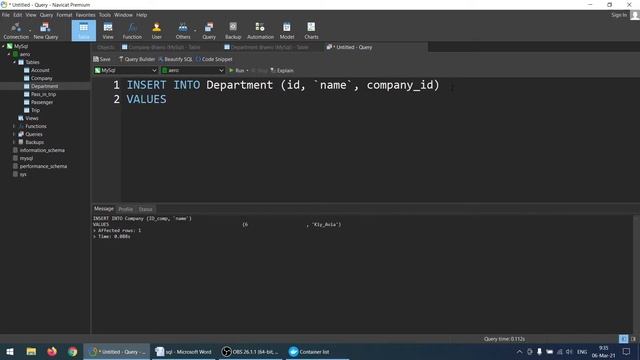Select the Department table
This screenshot has height=360, width=640.
[44, 86]
